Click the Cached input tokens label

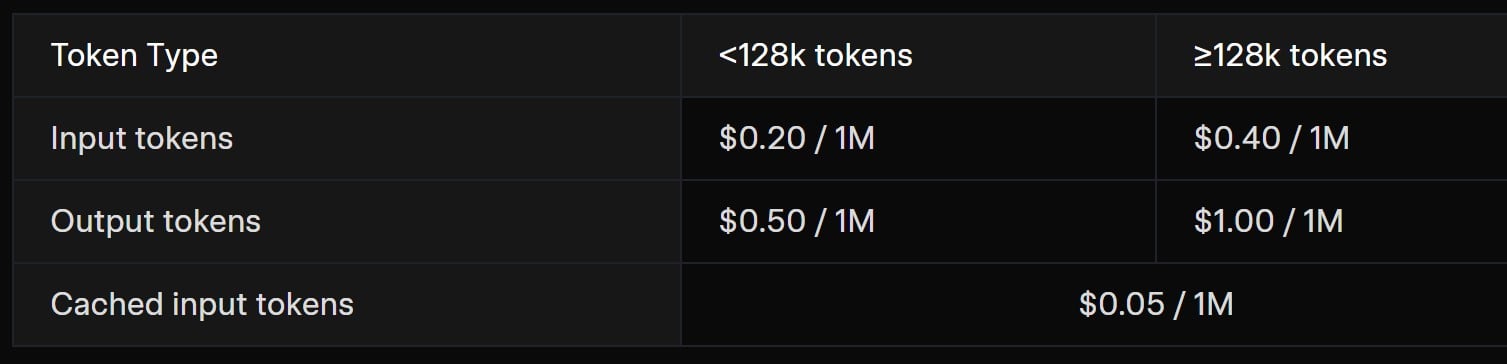tap(202, 304)
